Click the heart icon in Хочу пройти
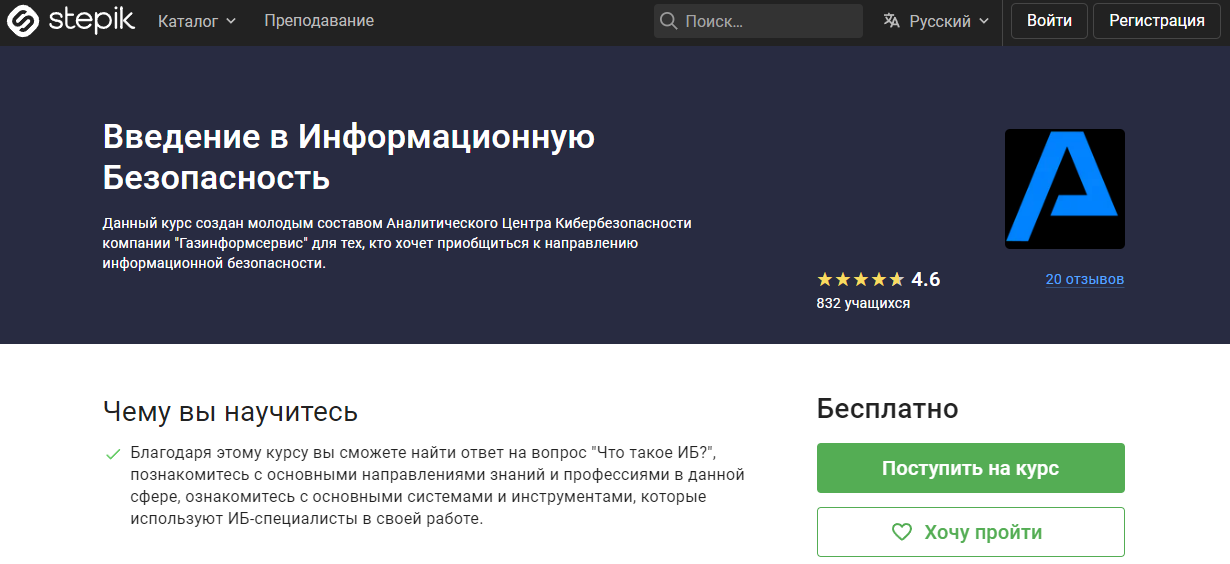 click(902, 532)
